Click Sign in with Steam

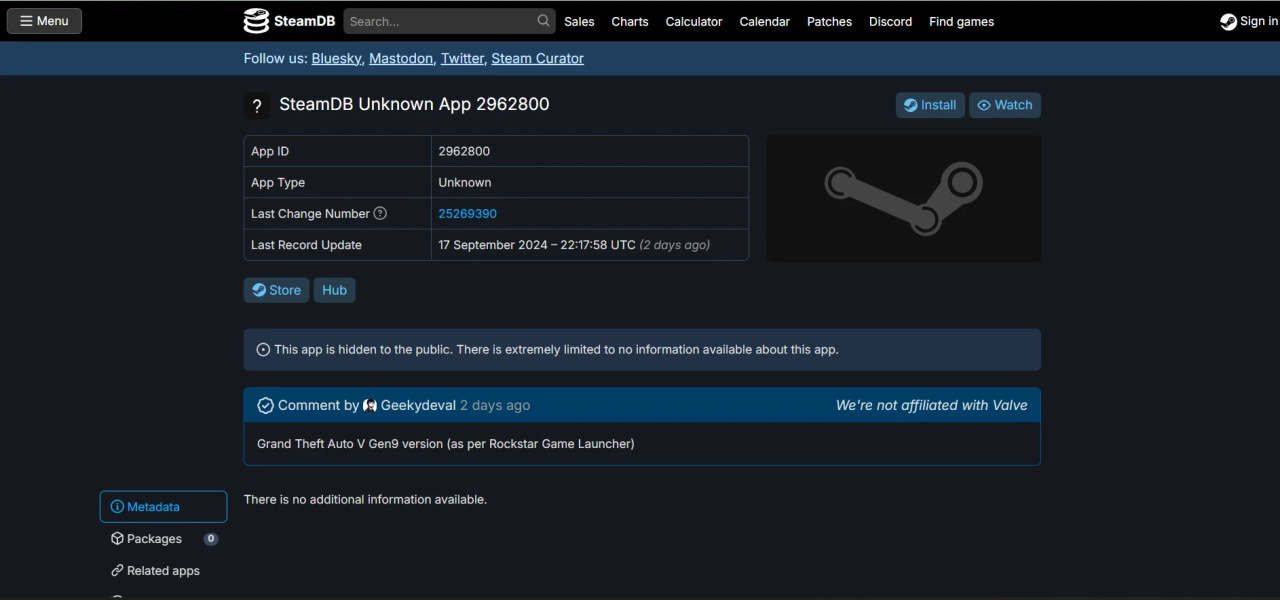point(1249,21)
